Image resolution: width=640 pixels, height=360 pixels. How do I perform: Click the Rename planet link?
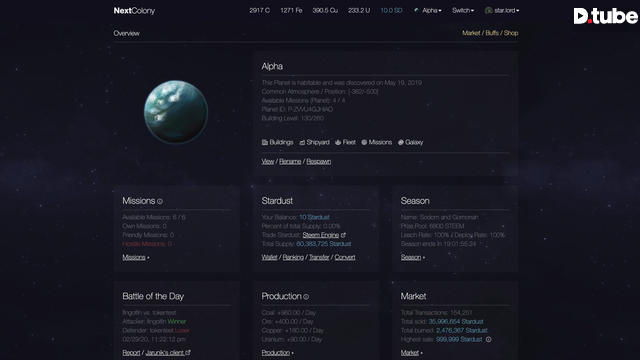[290, 162]
